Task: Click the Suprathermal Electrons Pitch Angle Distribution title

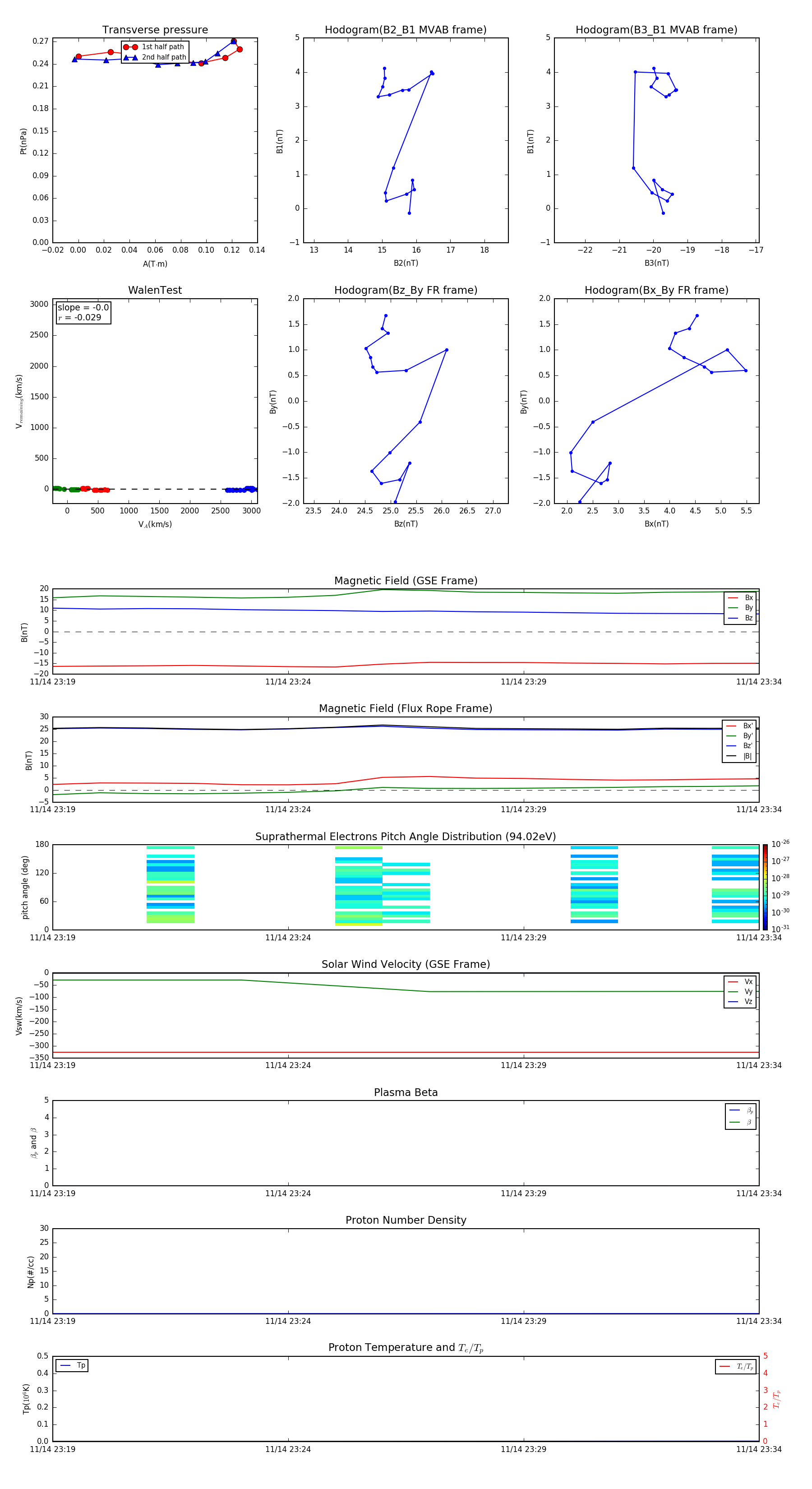Action: pyautogui.click(x=406, y=837)
